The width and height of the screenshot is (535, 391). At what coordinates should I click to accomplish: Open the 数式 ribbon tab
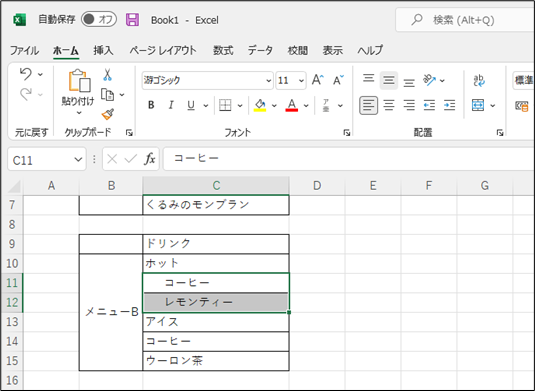(223, 50)
